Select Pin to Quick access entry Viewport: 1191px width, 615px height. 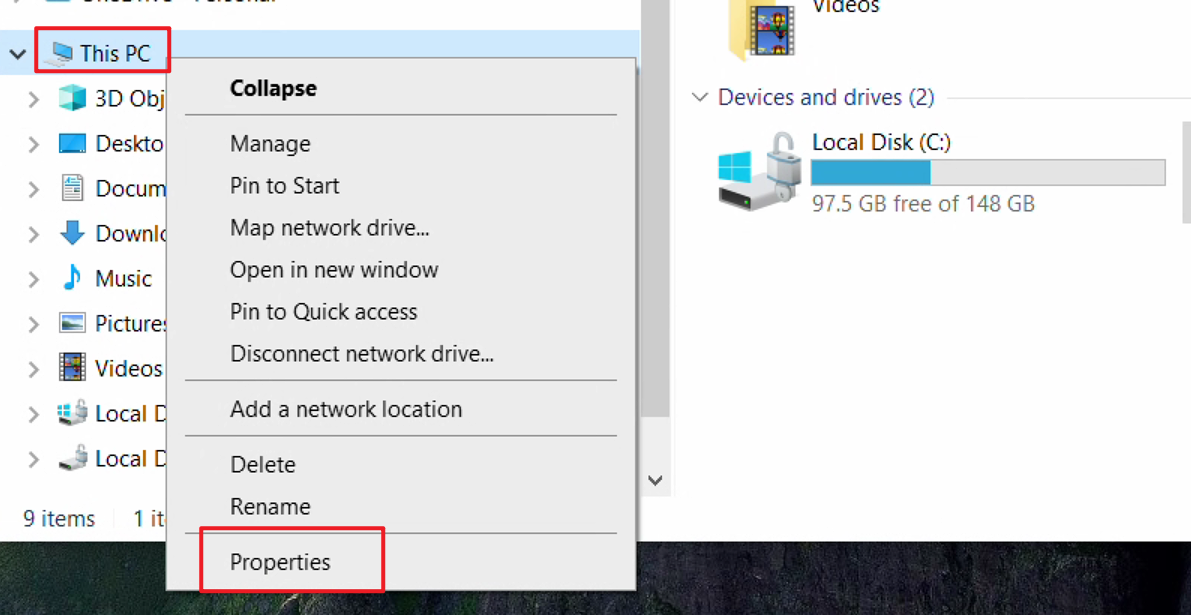click(324, 311)
